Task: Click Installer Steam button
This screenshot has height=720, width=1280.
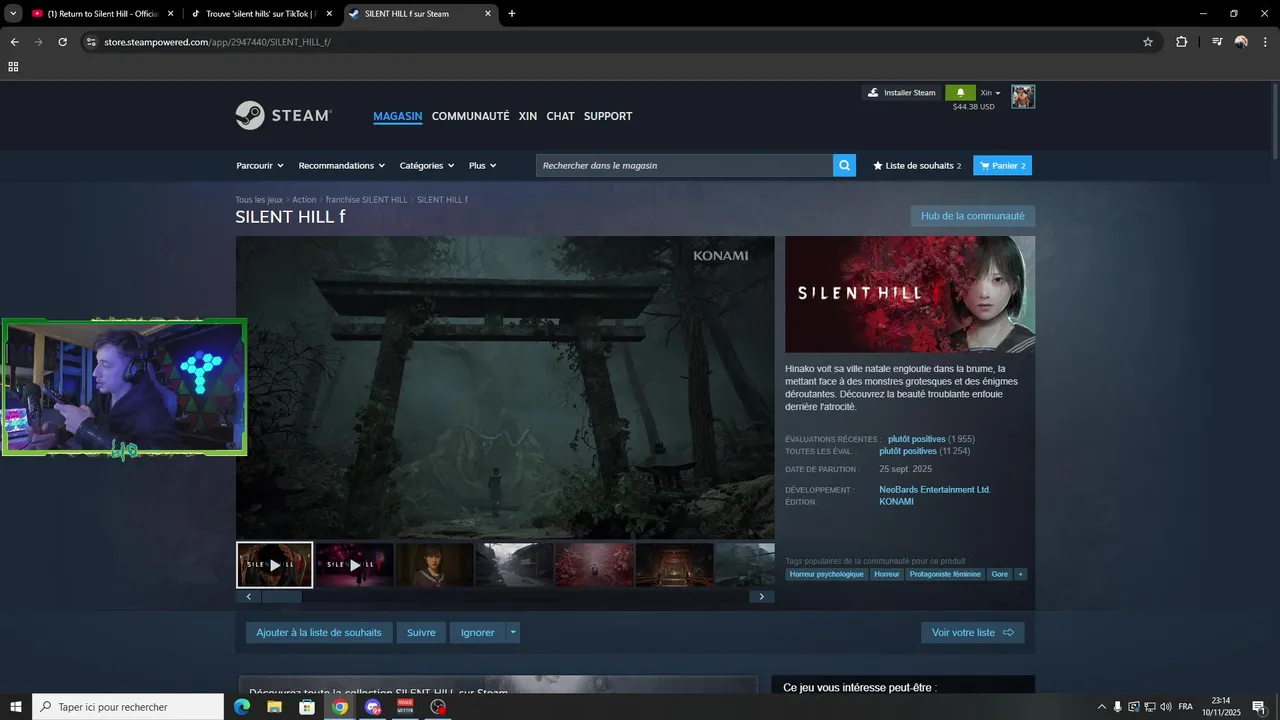Action: pos(902,93)
